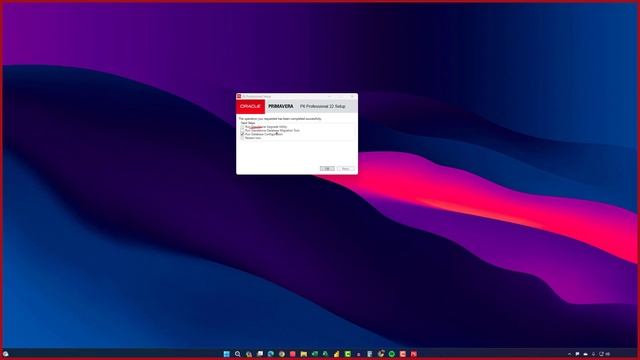Viewport: 640px width, 360px height.
Task: Click the cloud icon in system tray
Action: click(585, 354)
